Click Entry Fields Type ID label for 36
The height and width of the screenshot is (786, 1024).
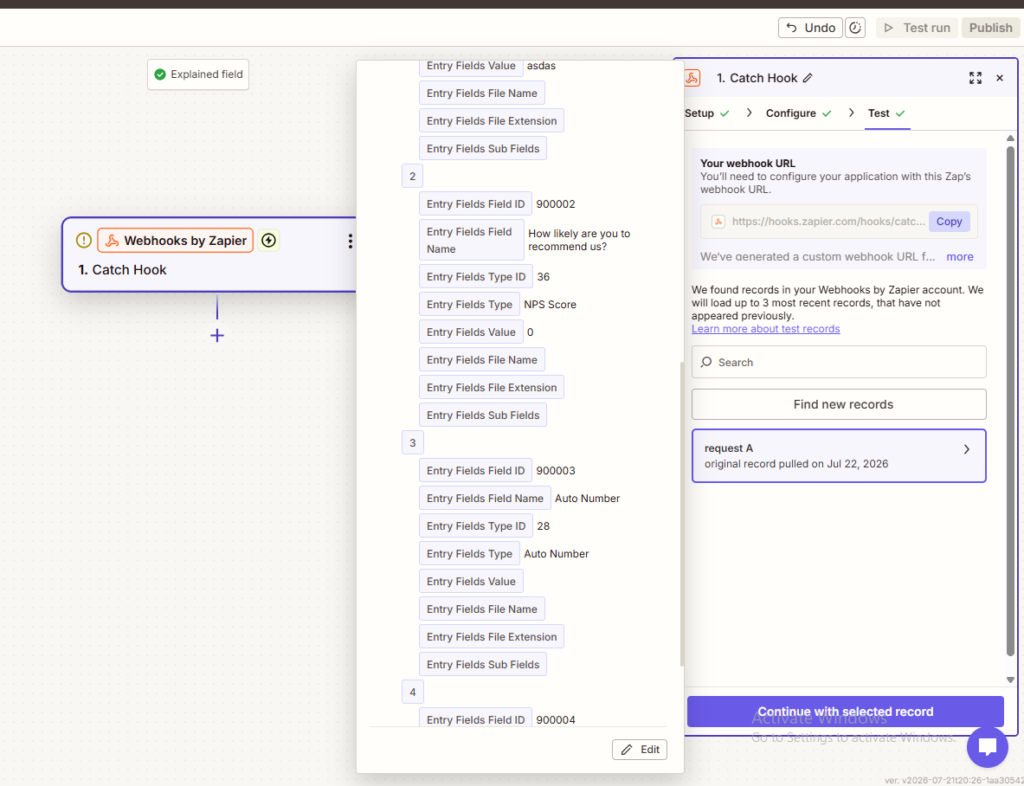click(475, 277)
